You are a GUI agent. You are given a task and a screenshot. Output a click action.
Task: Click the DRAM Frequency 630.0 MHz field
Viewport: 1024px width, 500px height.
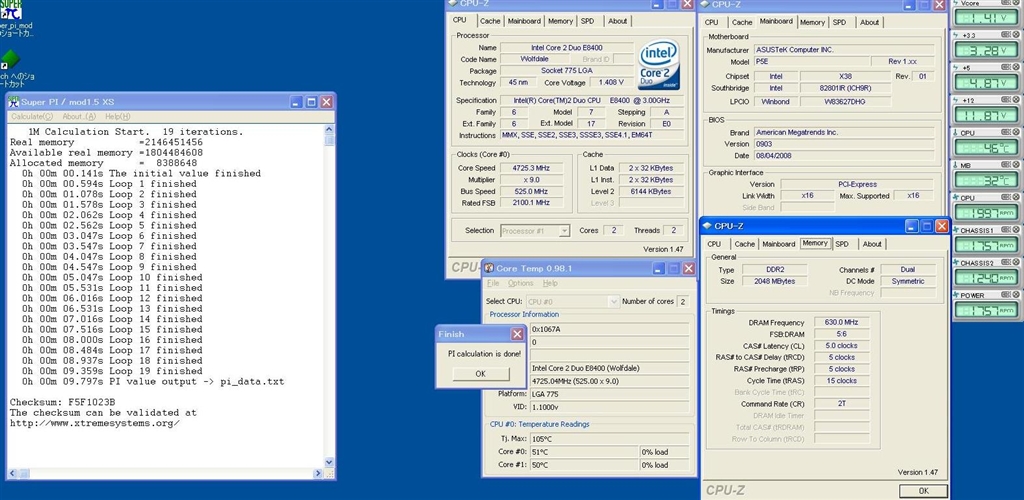coord(841,322)
